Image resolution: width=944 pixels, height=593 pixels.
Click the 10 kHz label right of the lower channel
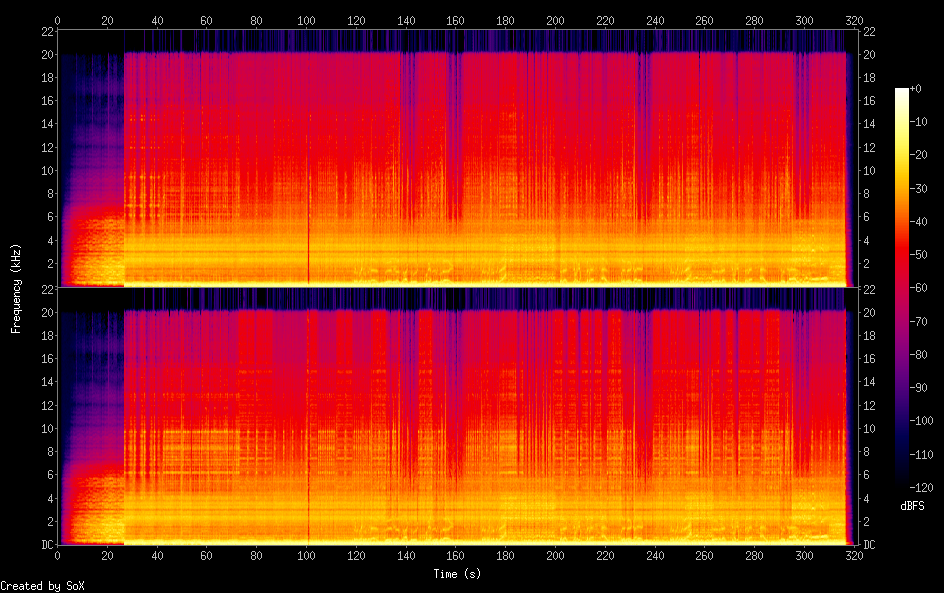click(x=869, y=429)
